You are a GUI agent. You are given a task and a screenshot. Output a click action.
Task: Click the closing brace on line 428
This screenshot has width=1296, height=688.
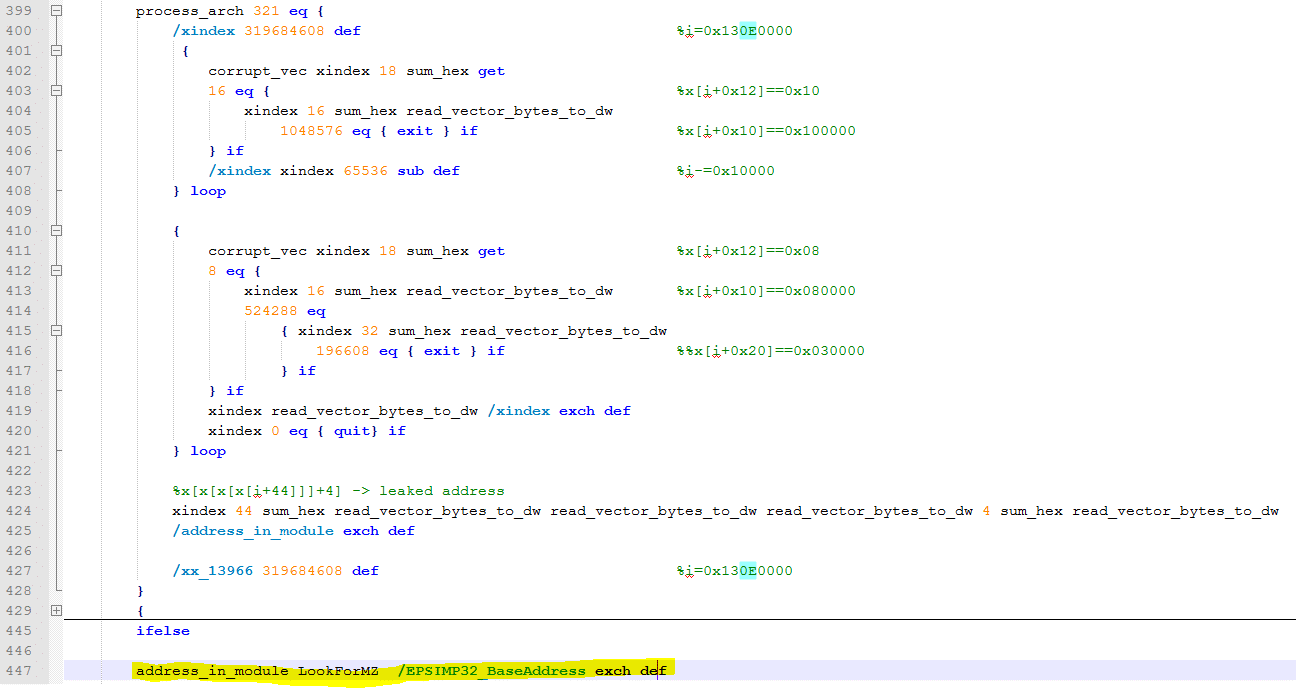140,591
